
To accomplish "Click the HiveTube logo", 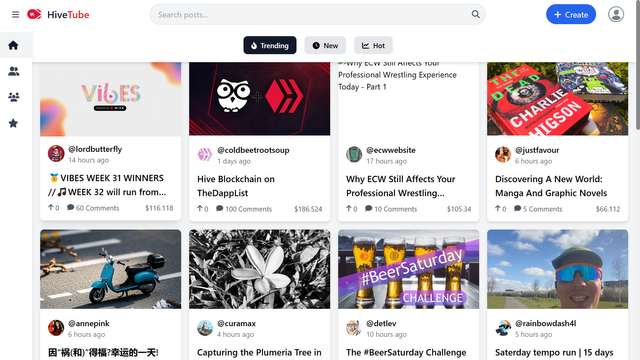I will [58, 15].
